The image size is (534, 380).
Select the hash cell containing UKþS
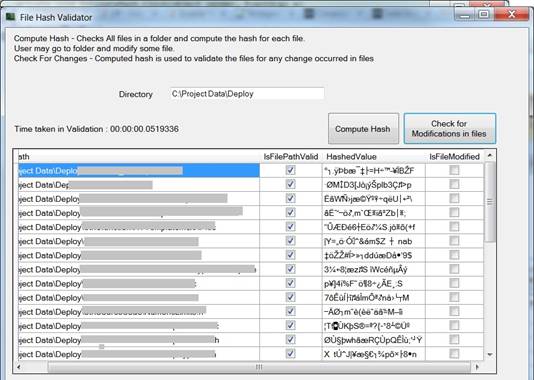tap(374, 326)
